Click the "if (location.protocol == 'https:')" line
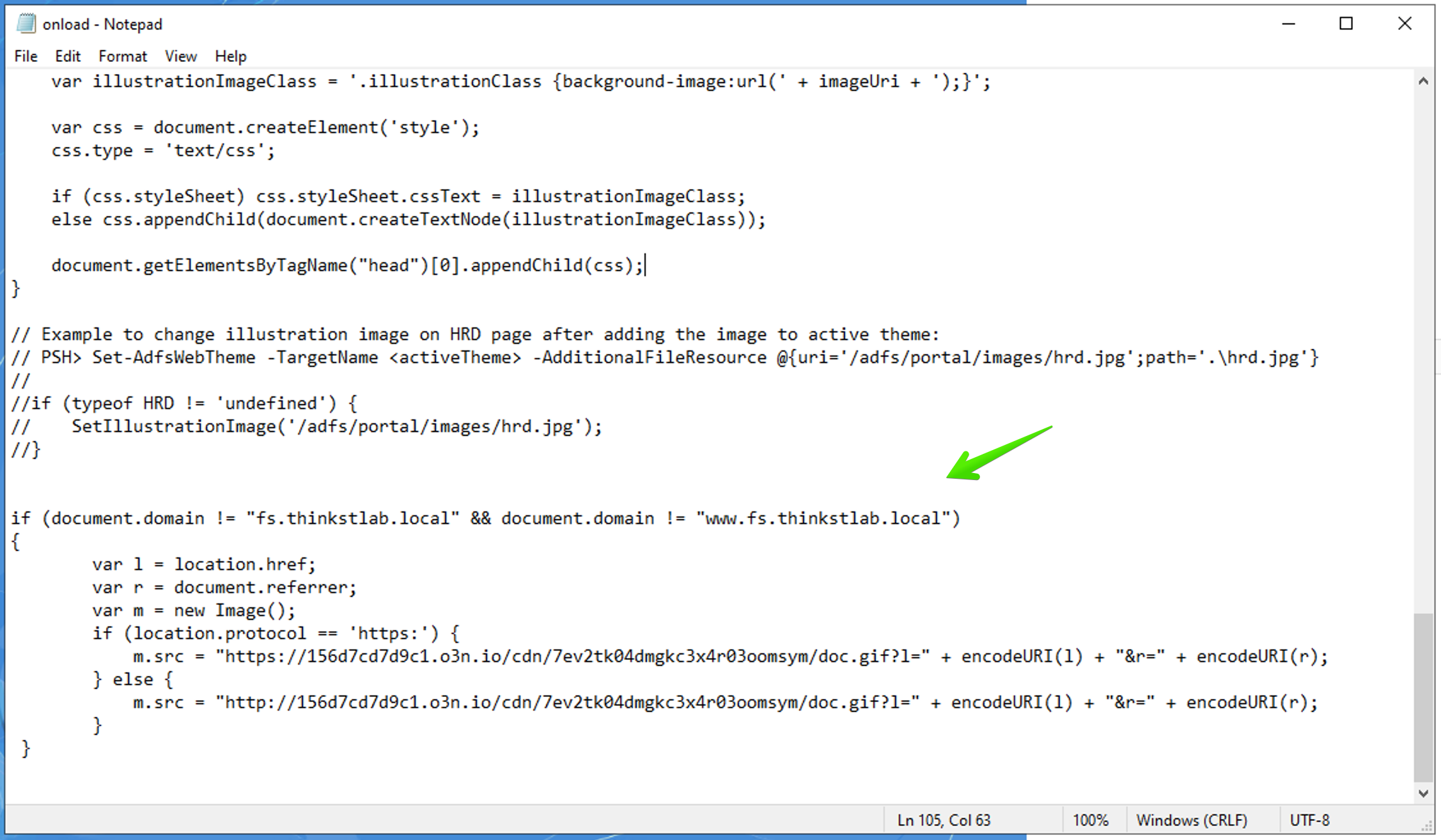This screenshot has width=1441, height=840. tap(276, 634)
